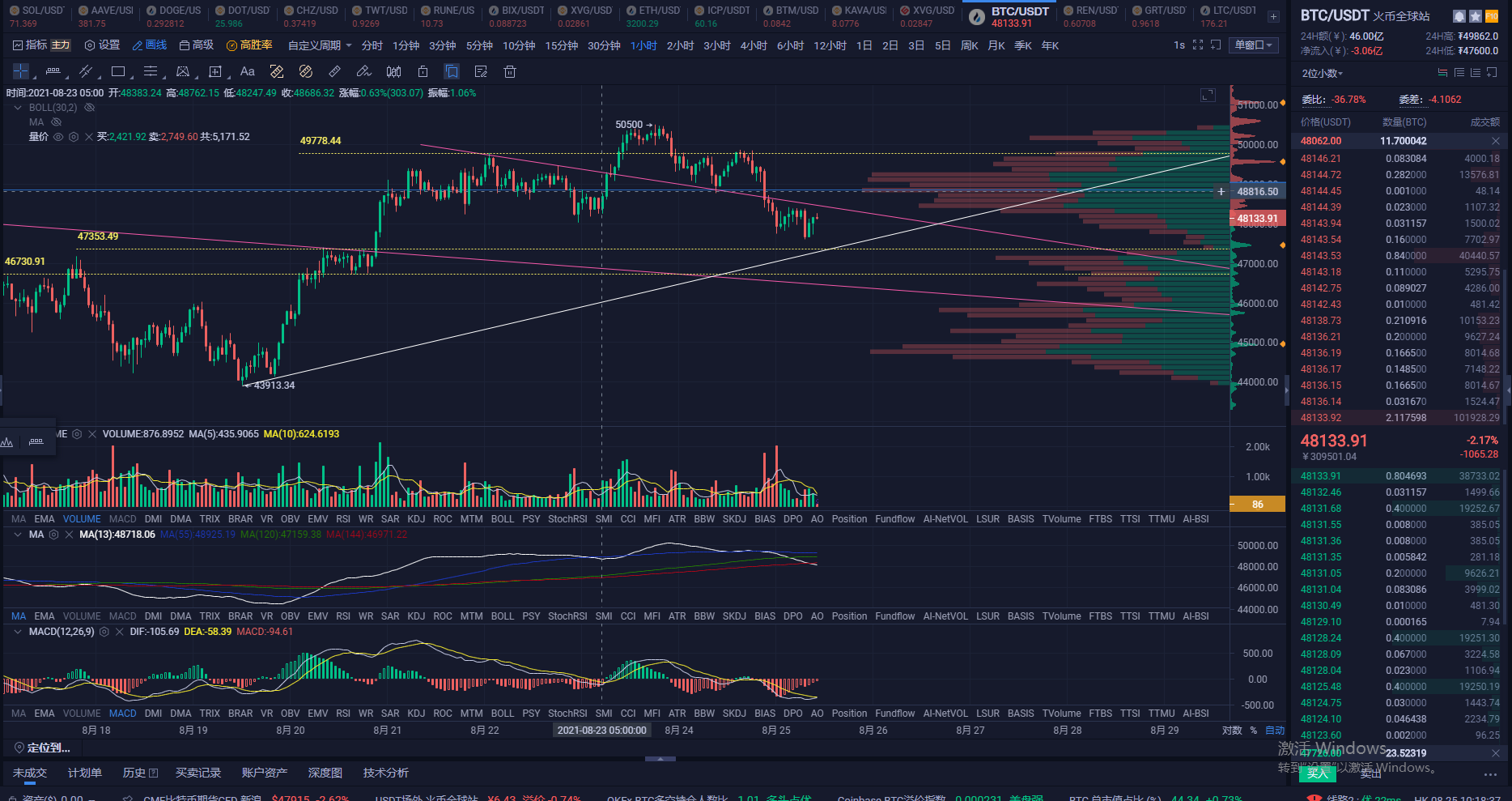
Task: Click the green 买入 button
Action: 1318,773
